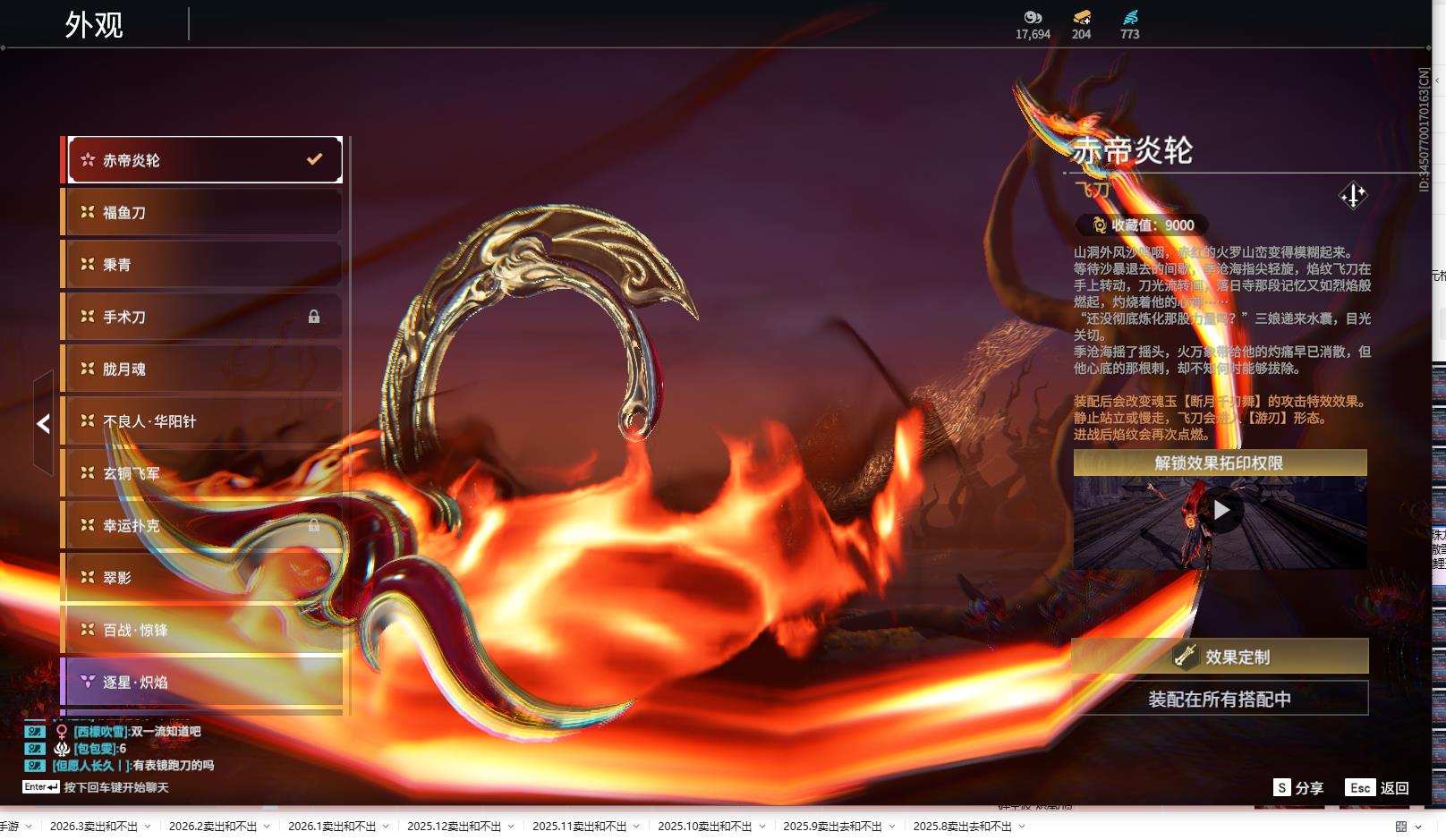Click the checkmark on 赤帝炎轮 row
Screen dimensions: 1446x840
click(x=314, y=159)
